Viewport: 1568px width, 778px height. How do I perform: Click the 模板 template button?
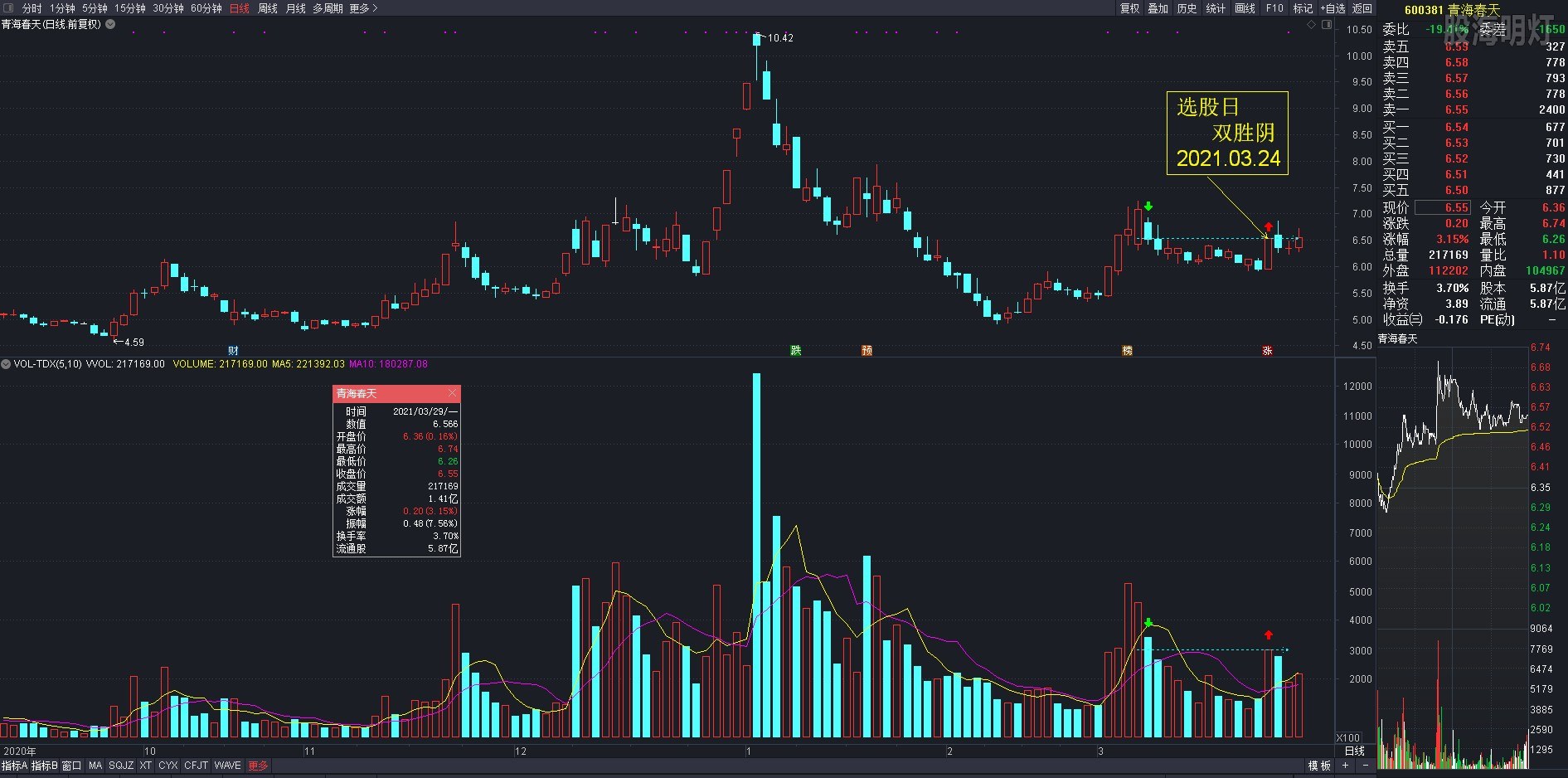click(x=1319, y=766)
